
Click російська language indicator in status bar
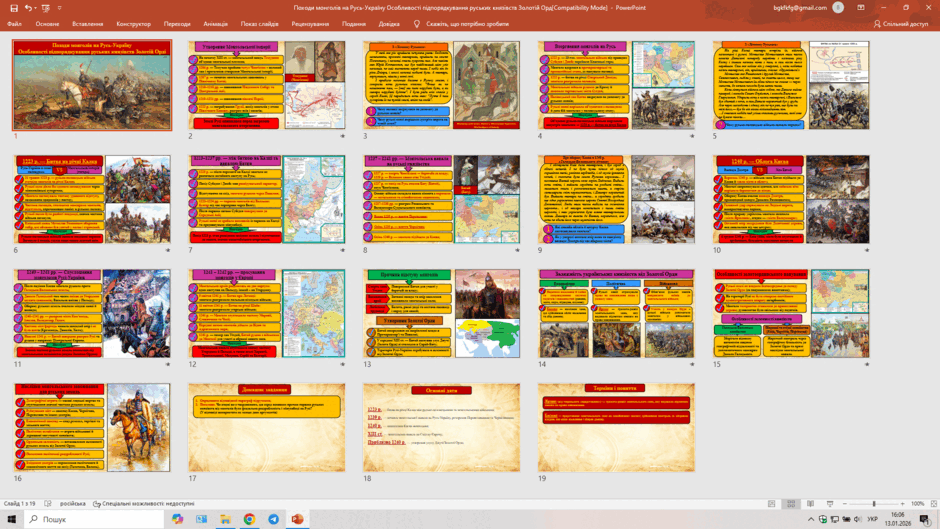[73, 504]
